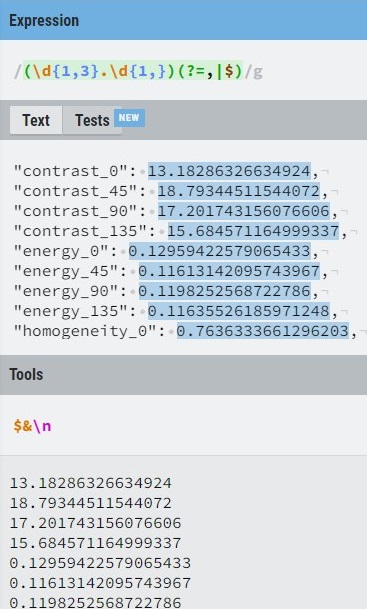Screen dimensions: 367x609
Task: Click the NEW badge beside Tests
Action: [x=129, y=118]
